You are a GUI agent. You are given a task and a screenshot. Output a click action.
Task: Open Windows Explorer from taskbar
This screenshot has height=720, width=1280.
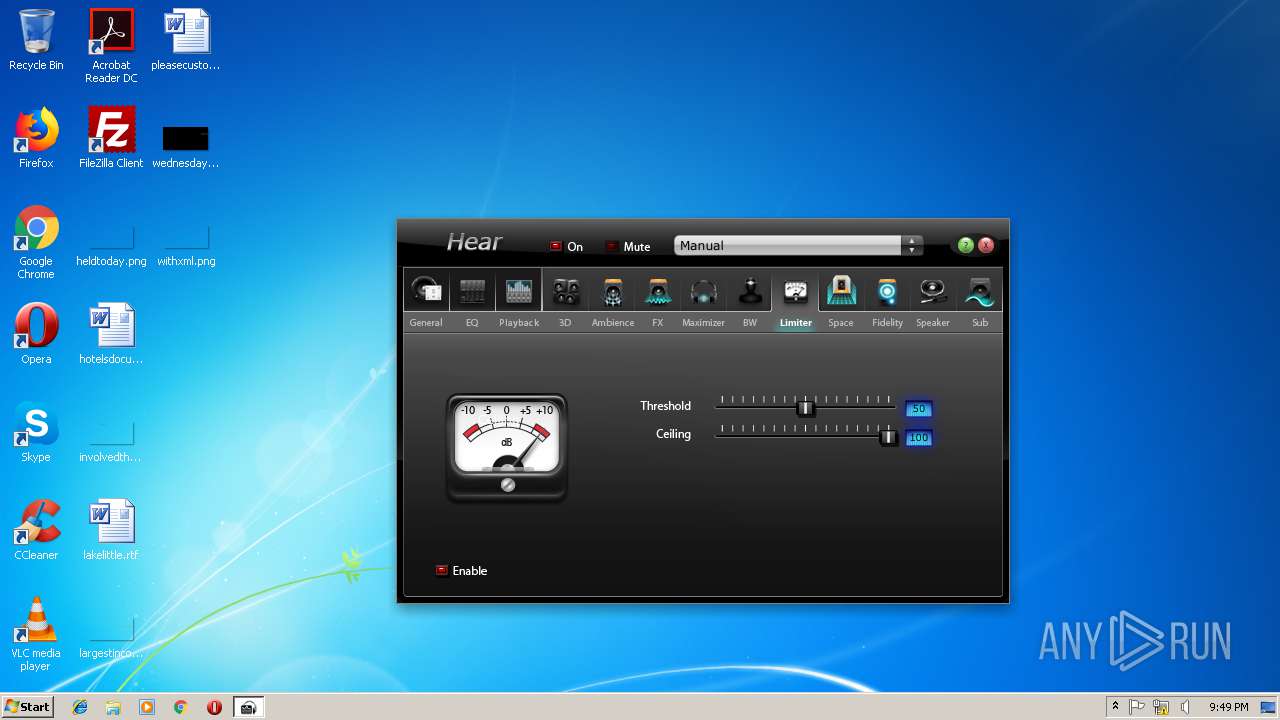click(x=113, y=707)
